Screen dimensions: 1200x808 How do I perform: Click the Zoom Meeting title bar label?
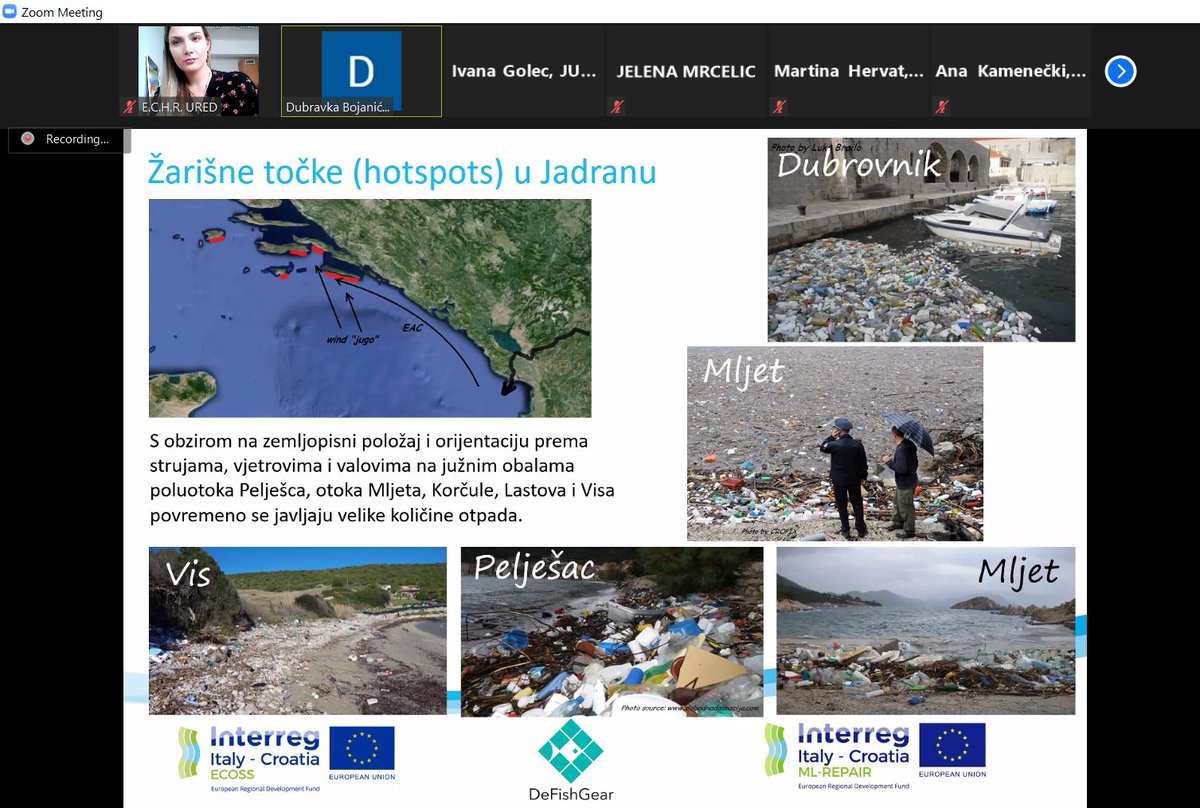tap(63, 13)
